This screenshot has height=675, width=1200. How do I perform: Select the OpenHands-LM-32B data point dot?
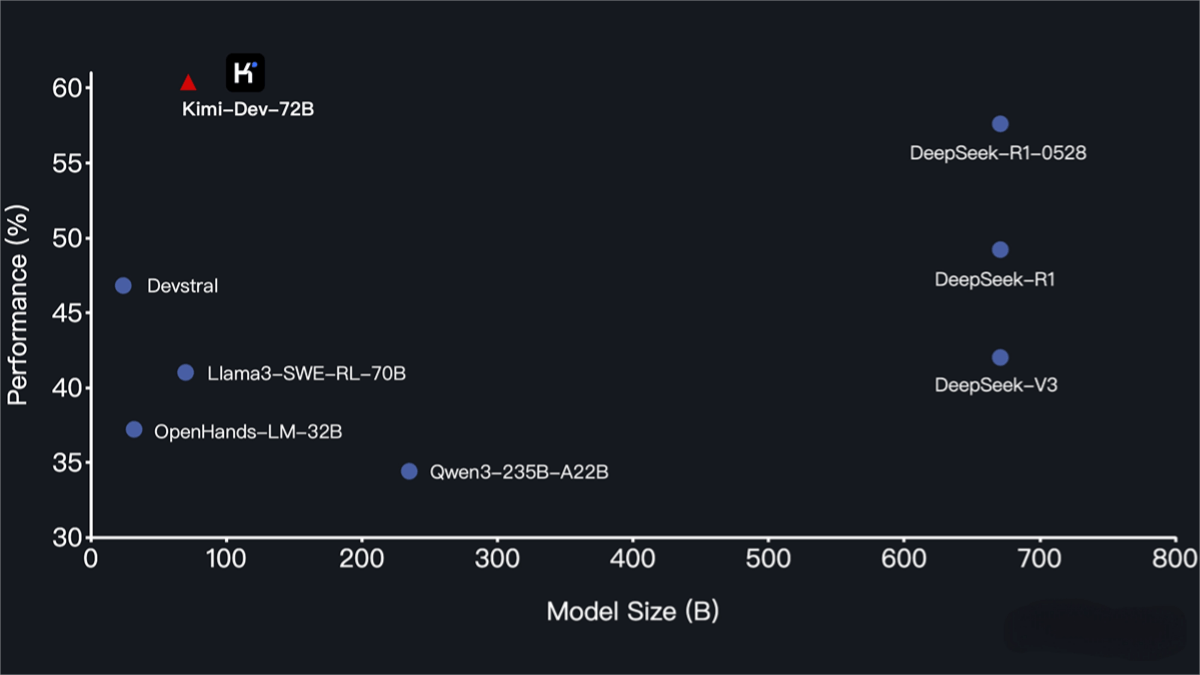(134, 430)
